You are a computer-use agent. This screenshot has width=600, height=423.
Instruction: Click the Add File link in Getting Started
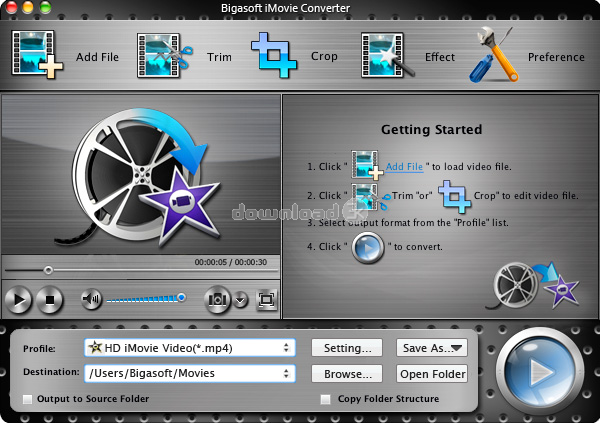[404, 167]
